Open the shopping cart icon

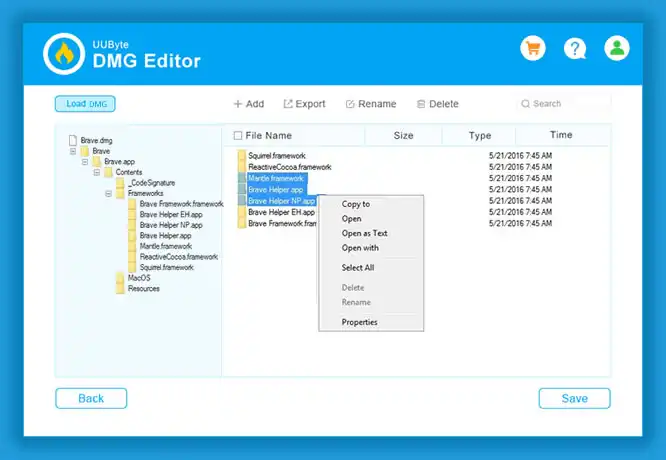[x=533, y=48]
